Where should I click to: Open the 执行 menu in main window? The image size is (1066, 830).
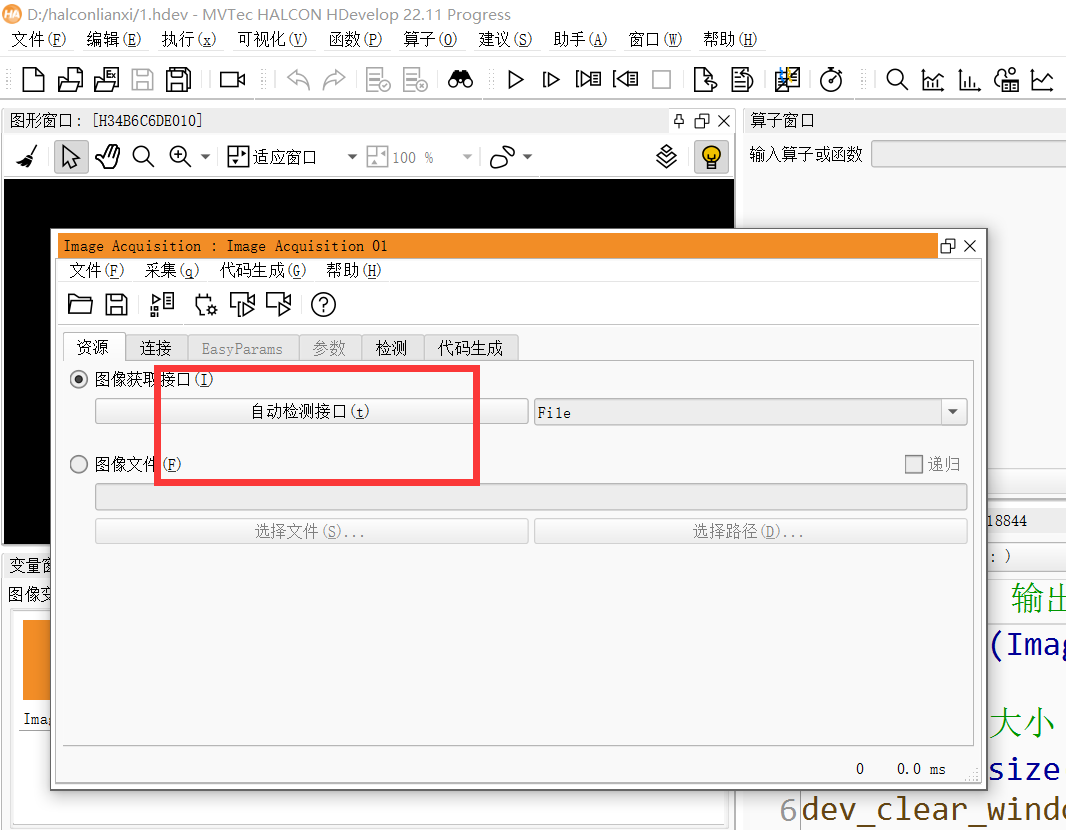(x=188, y=39)
